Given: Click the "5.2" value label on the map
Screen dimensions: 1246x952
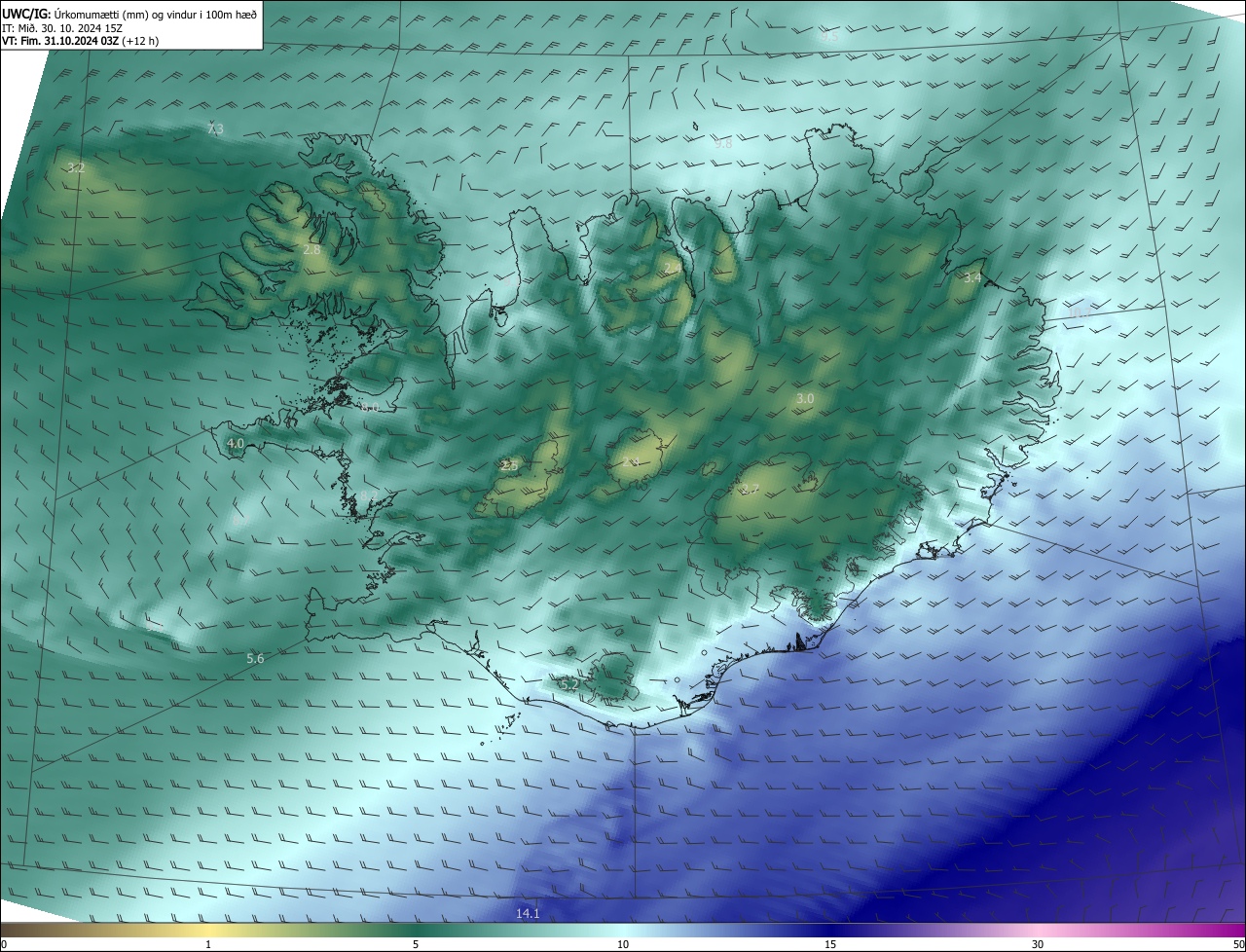Looking at the screenshot, I should tap(570, 685).
